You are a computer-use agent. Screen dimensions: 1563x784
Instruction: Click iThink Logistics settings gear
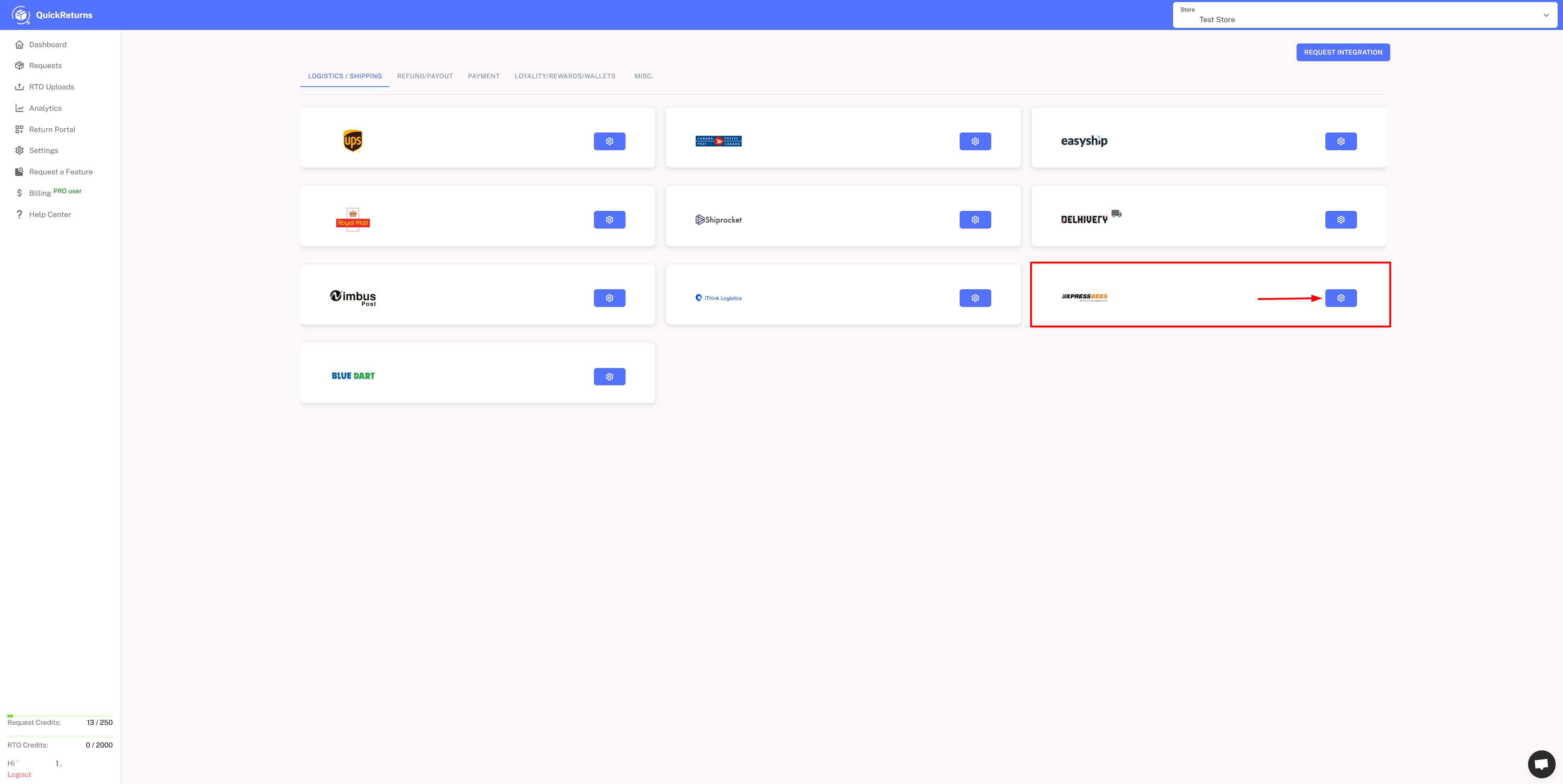pos(975,298)
